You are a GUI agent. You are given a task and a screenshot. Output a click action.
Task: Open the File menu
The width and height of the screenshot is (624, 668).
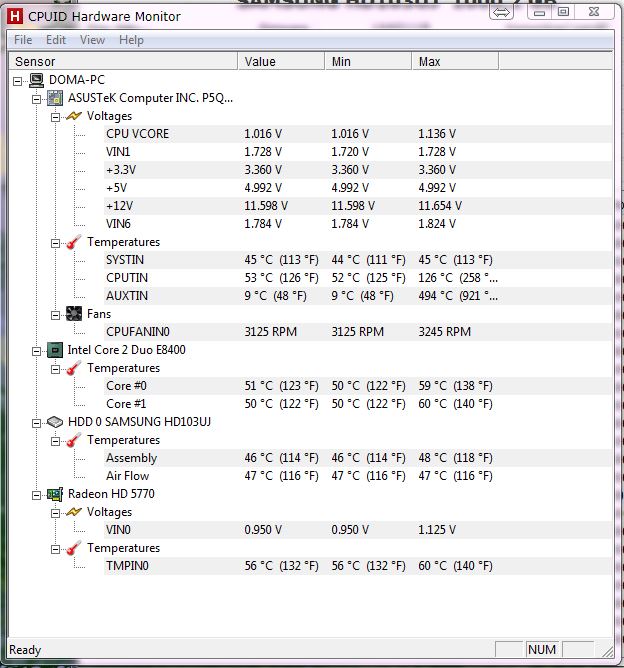[23, 40]
